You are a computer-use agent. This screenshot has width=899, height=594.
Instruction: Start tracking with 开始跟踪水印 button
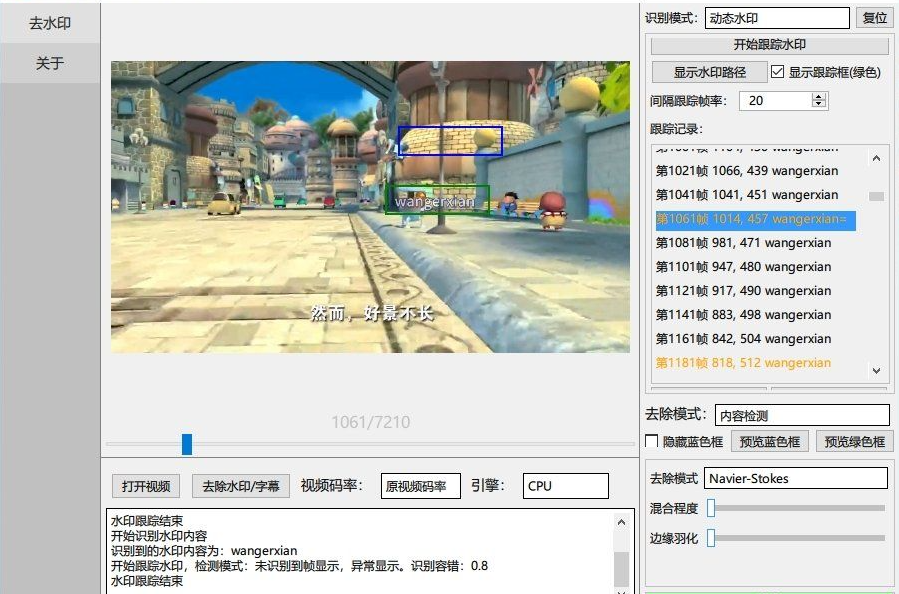pos(769,45)
